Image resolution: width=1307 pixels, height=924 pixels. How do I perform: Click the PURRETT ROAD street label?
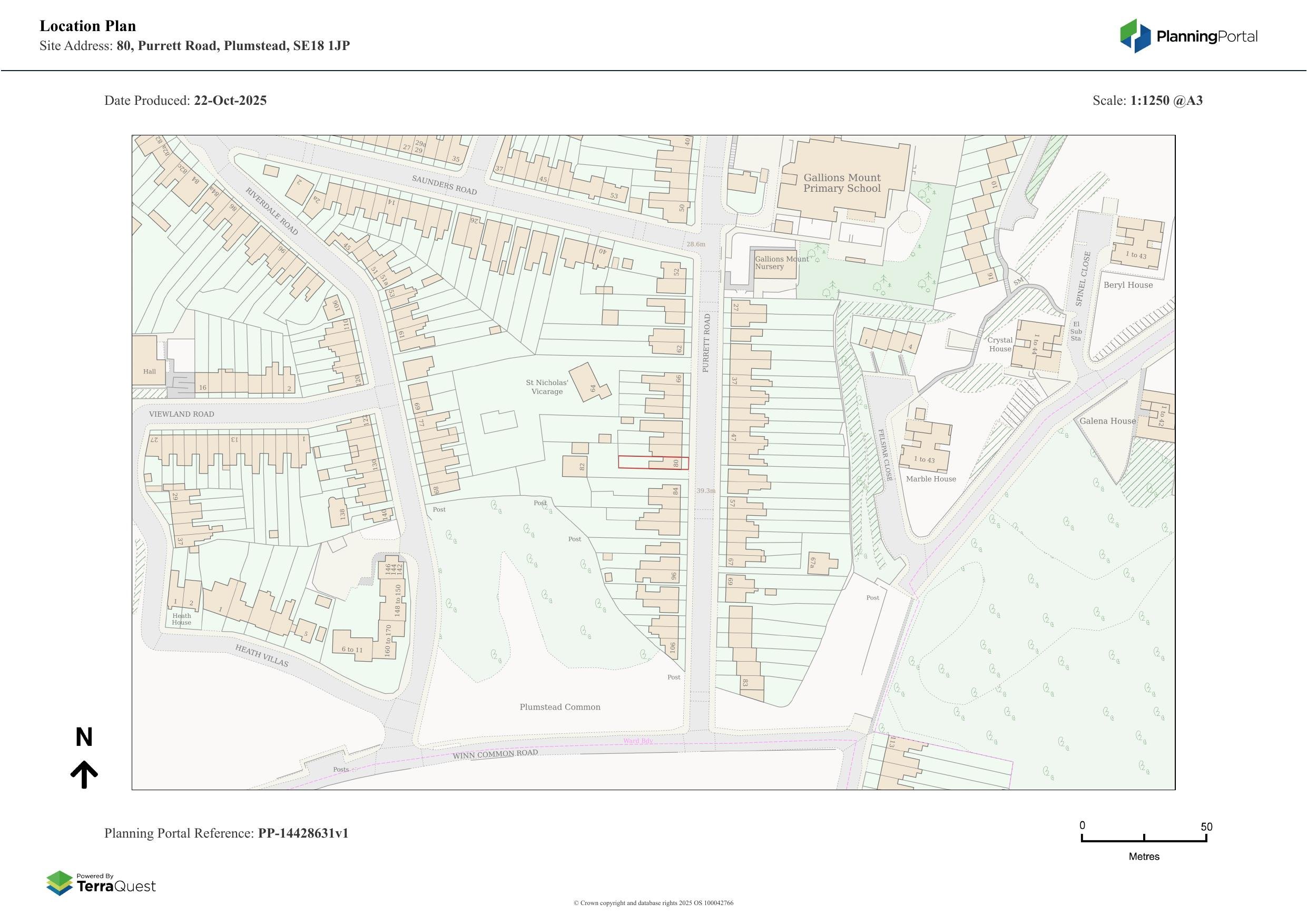(706, 343)
